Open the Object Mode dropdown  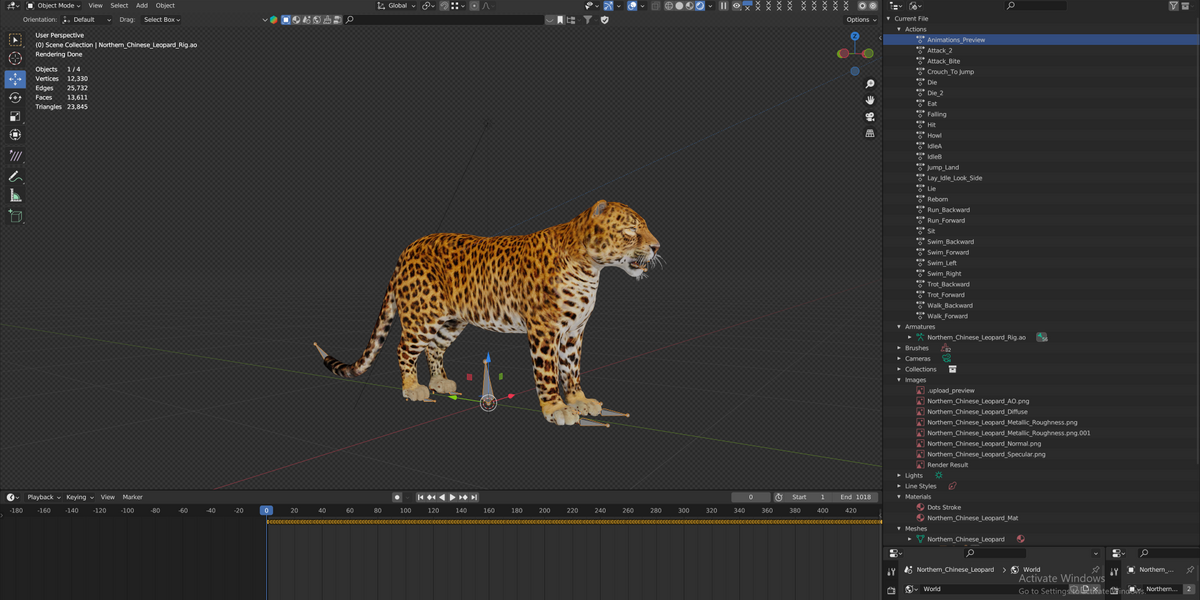[53, 6]
